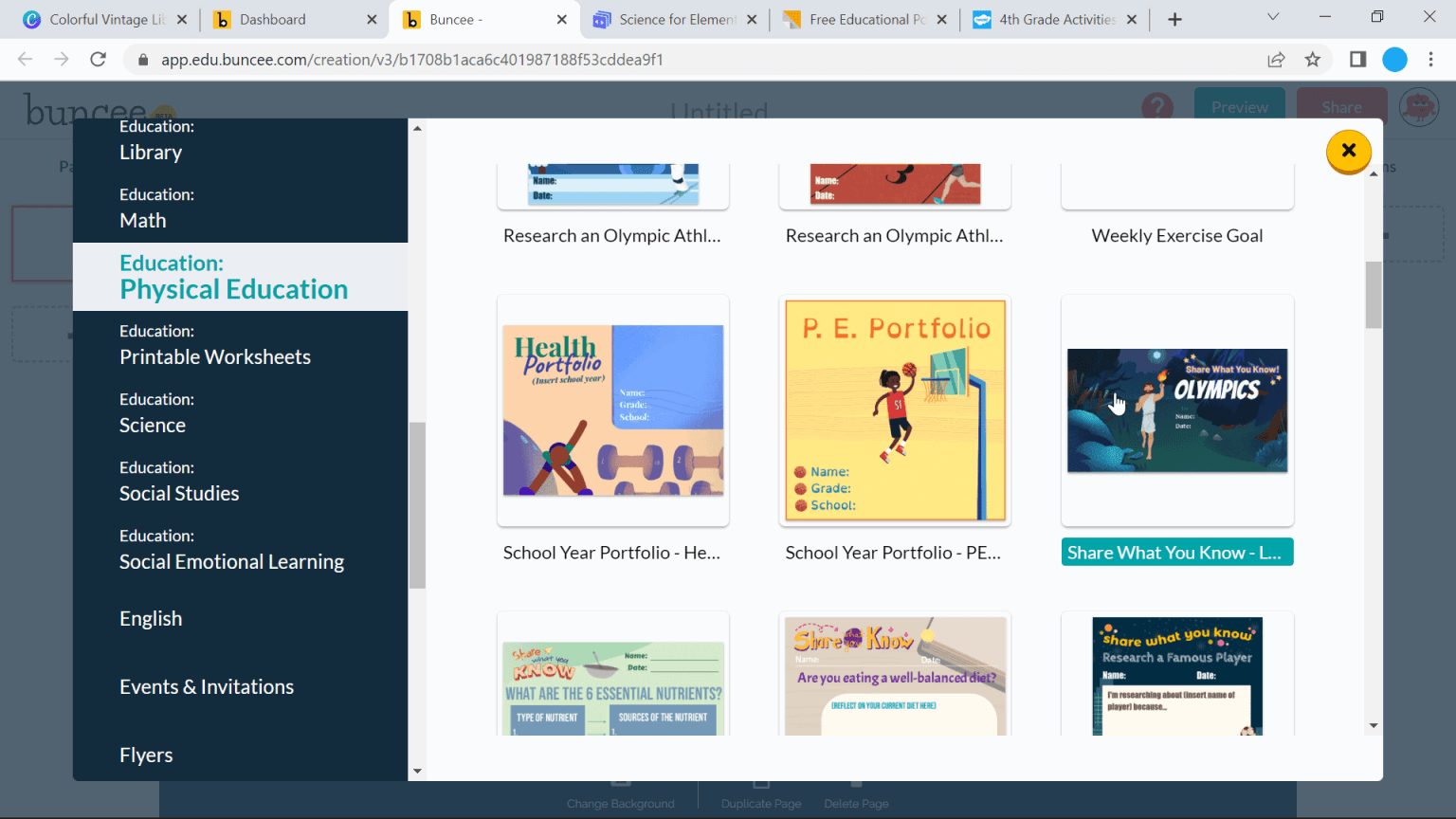Open the Chrome three-dot menu
Viewport: 1456px width, 819px height.
(1433, 59)
